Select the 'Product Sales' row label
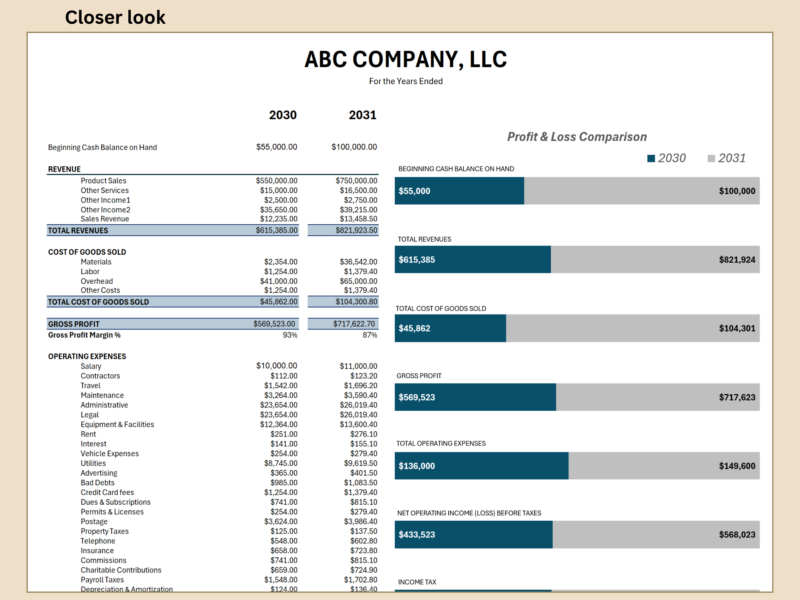The image size is (800, 600). [103, 181]
